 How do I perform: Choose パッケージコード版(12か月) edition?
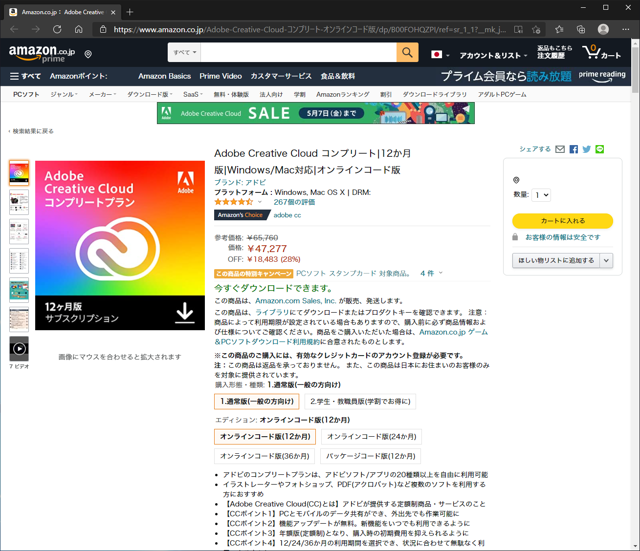pos(370,456)
